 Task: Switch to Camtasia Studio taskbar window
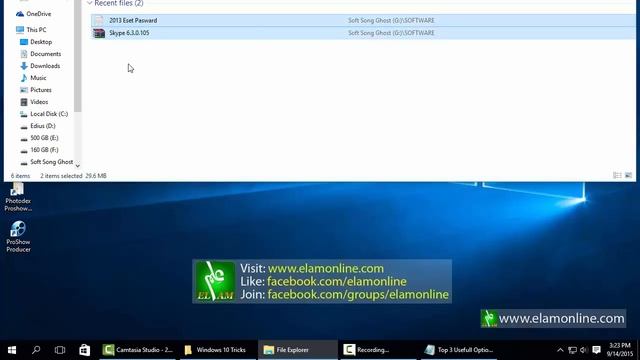click(138, 350)
